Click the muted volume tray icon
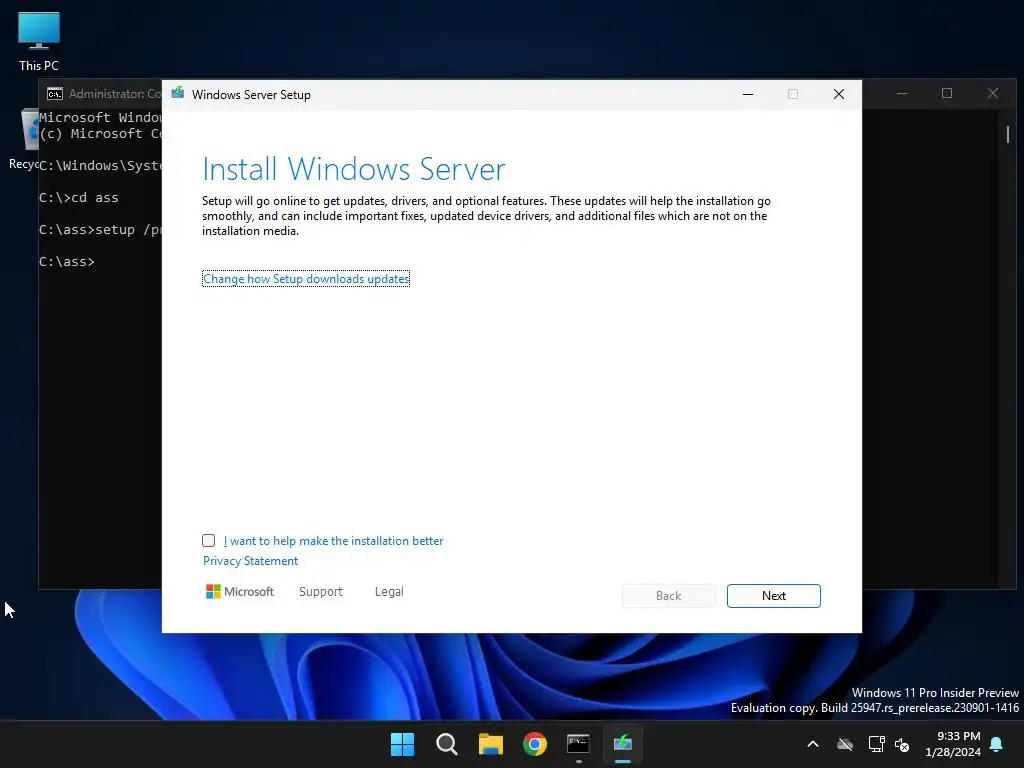1024x768 pixels. click(x=903, y=744)
